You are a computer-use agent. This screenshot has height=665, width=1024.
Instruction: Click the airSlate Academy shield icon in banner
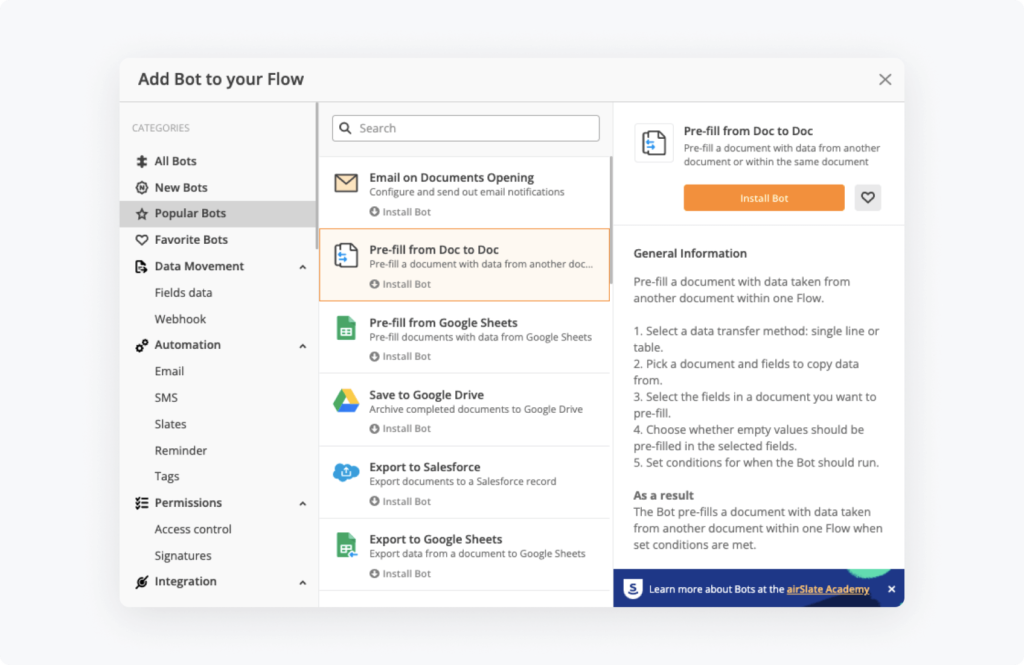(x=633, y=589)
